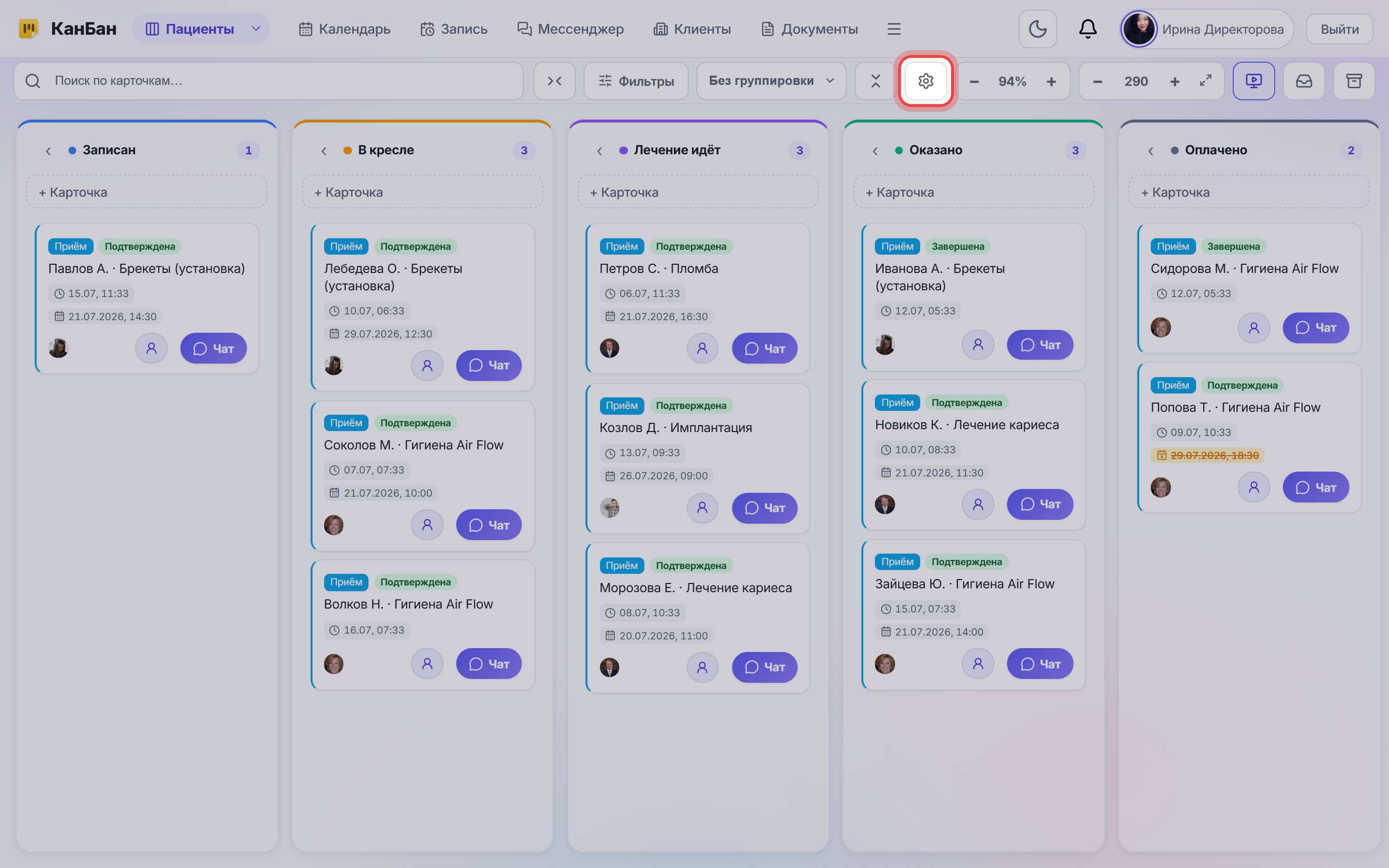This screenshot has width=1389, height=868.
Task: Collapse cards vertically icon
Action: click(875, 81)
